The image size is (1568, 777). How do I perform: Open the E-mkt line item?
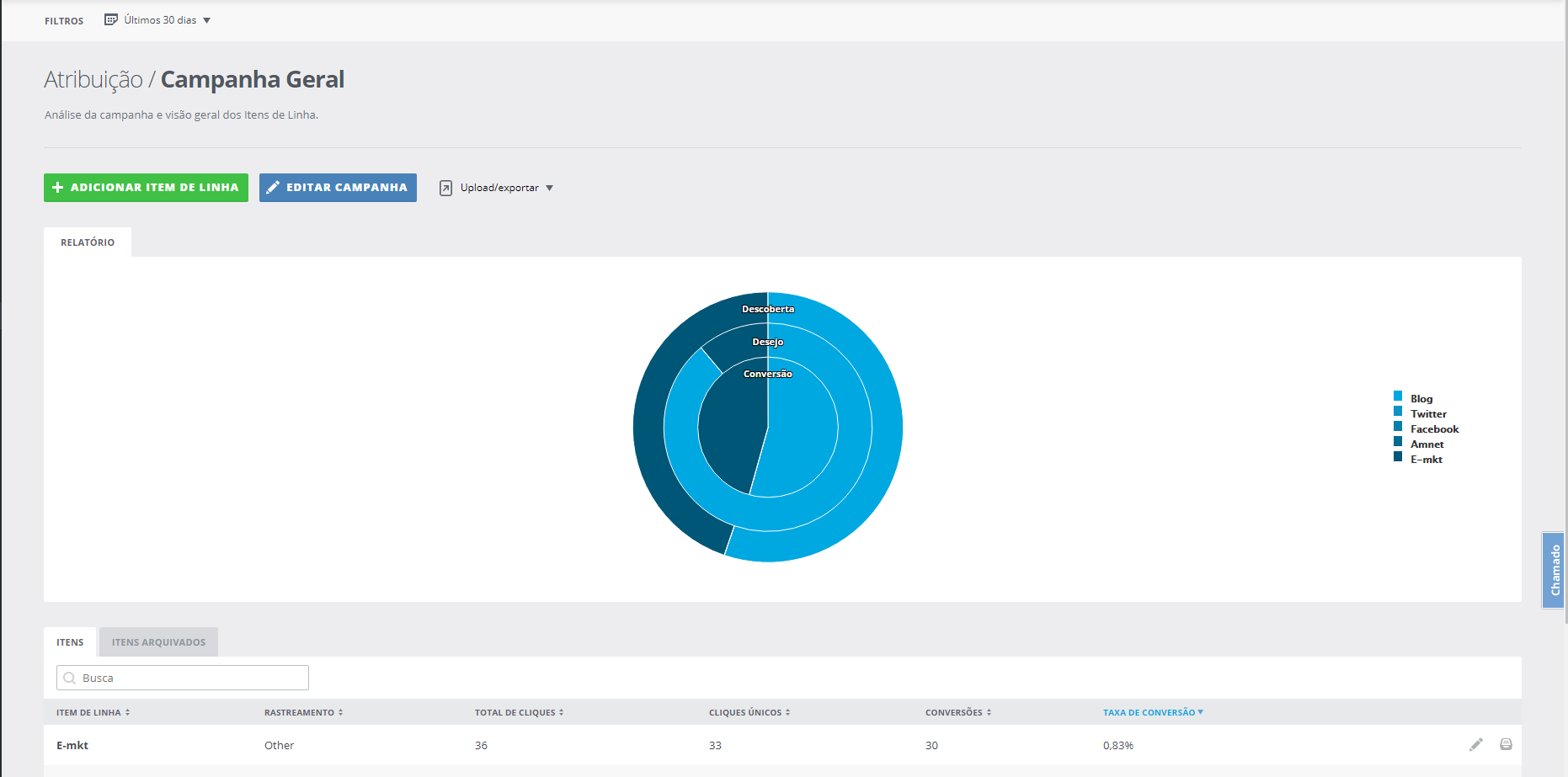coord(72,745)
